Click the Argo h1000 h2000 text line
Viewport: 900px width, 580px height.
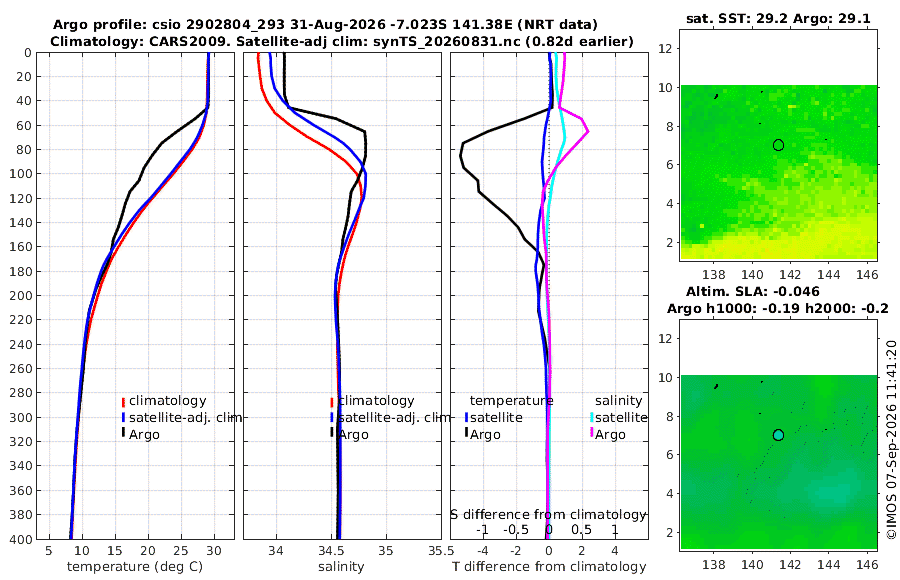point(778,308)
